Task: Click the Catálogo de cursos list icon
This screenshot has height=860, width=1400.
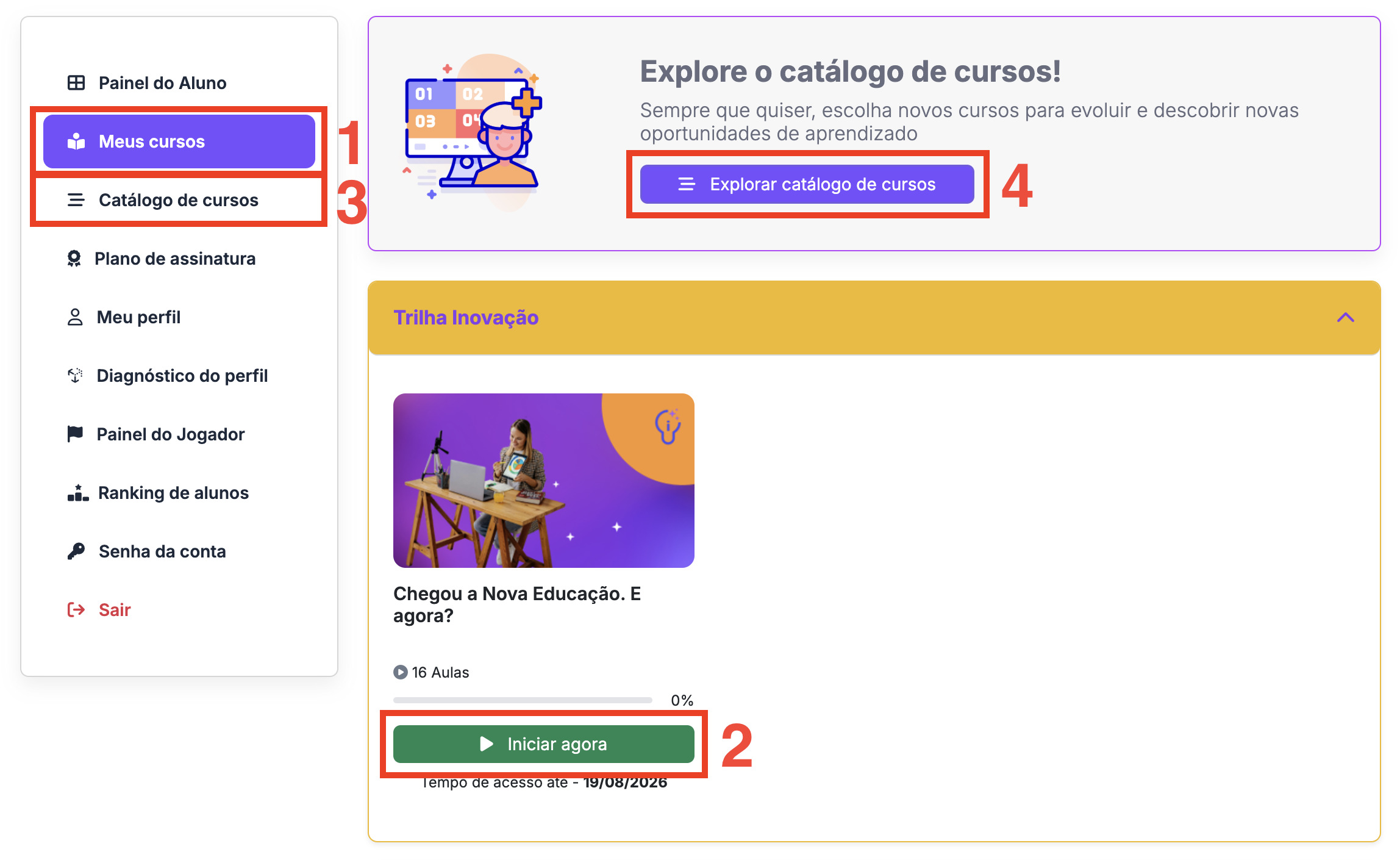Action: tap(76, 200)
